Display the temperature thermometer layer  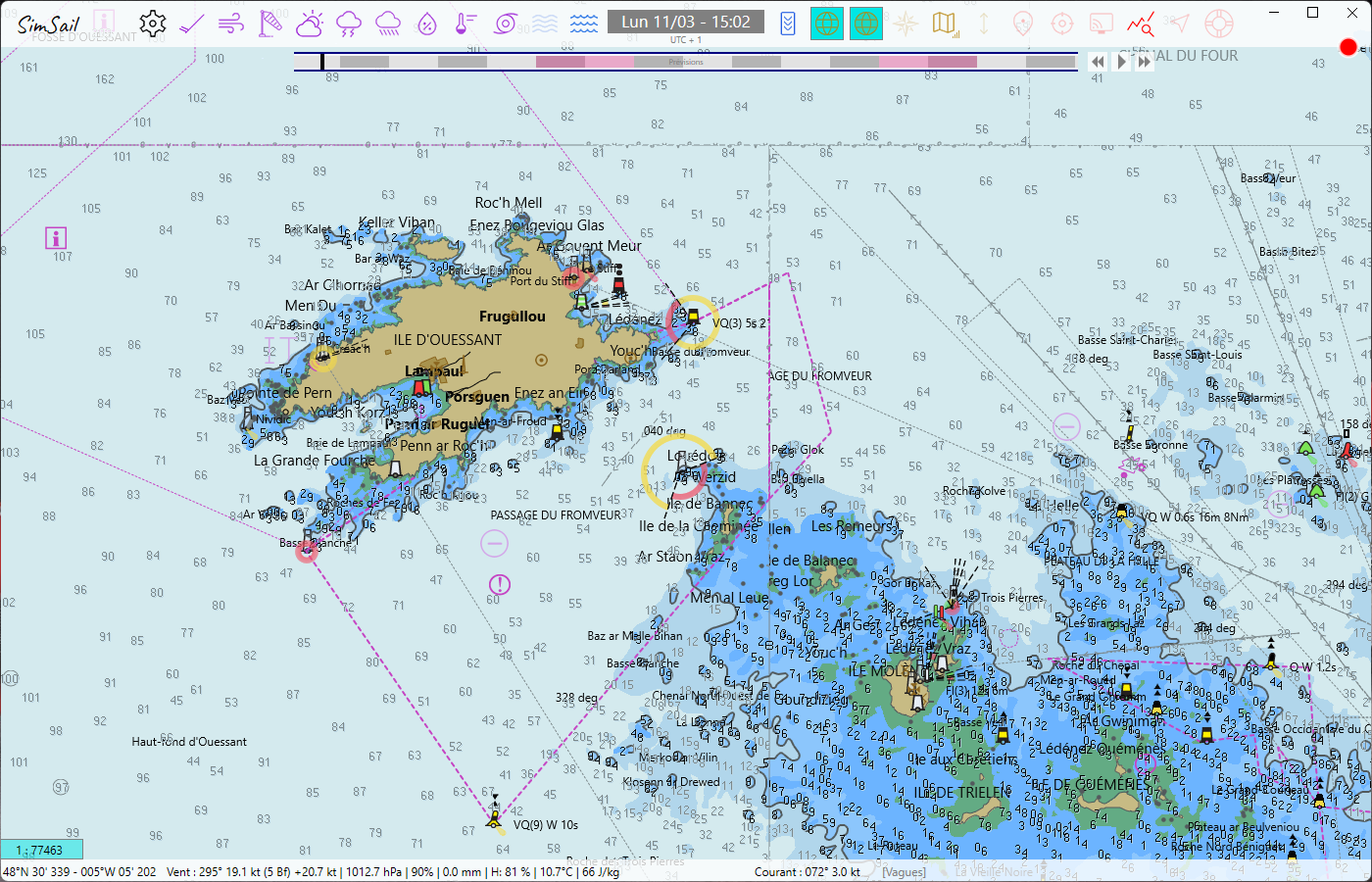click(x=466, y=24)
